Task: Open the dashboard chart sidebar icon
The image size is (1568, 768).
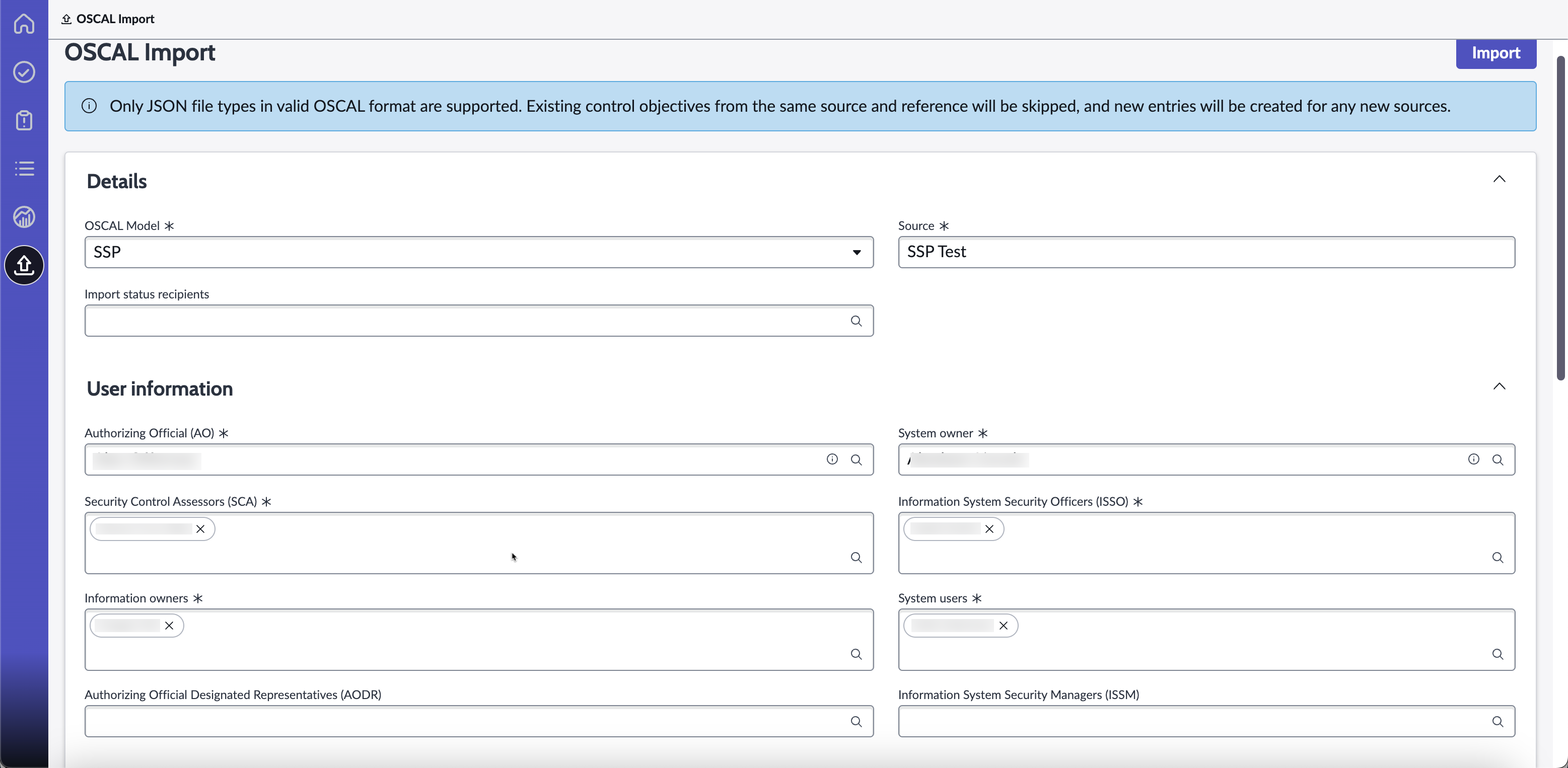Action: click(x=24, y=216)
